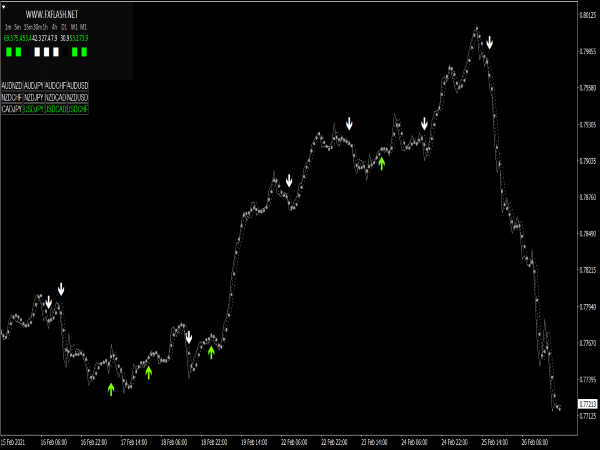This screenshot has width=600, height=450.
Task: Choose the 4h timeframe label
Action: click(55, 27)
